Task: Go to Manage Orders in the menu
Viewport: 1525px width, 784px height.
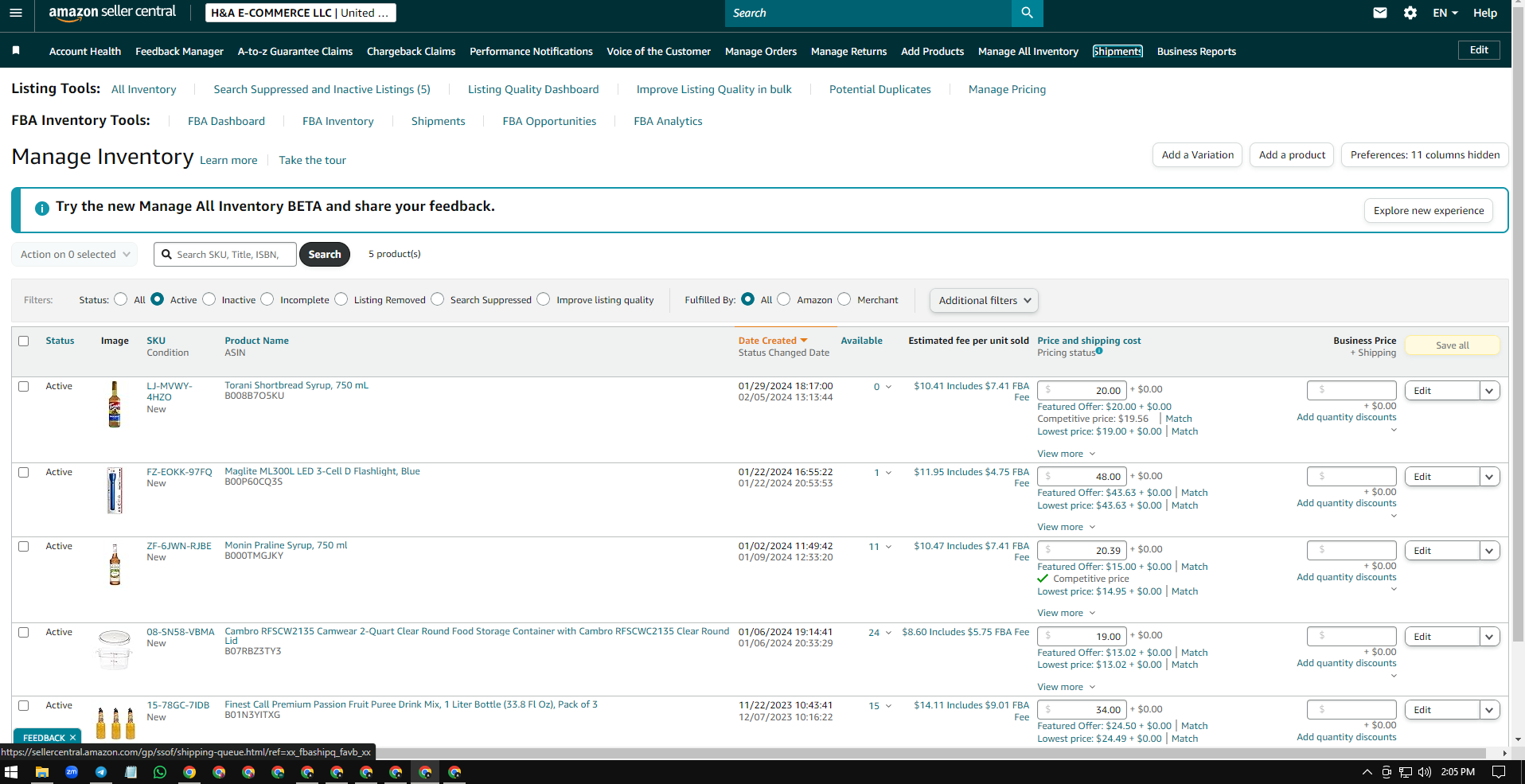Action: coord(761,51)
